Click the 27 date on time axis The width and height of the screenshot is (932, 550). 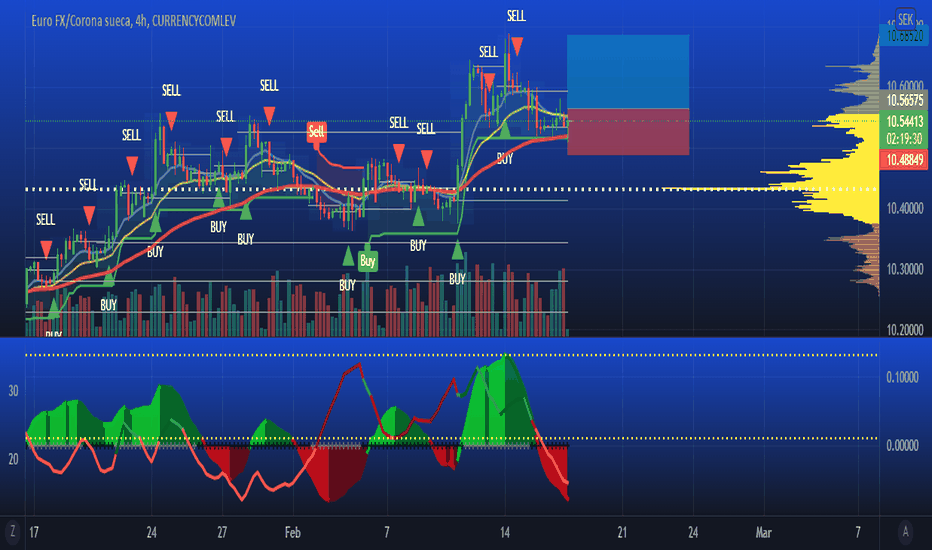(x=222, y=532)
